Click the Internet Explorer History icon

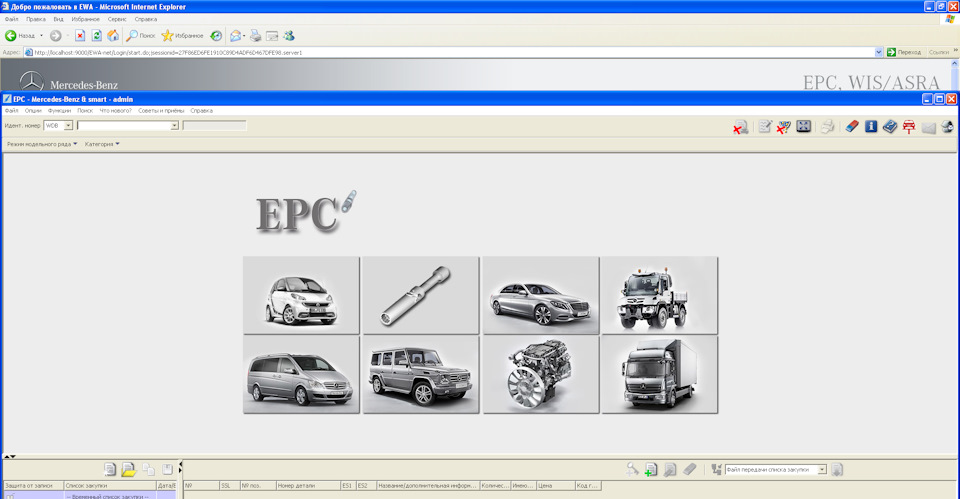pos(216,36)
